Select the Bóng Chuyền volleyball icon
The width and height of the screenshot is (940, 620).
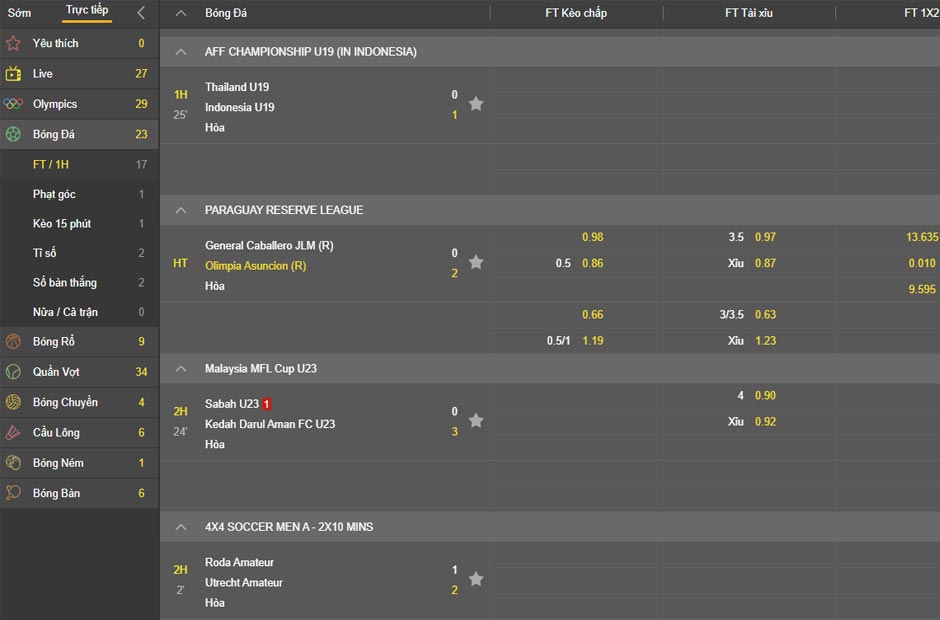tap(14, 402)
